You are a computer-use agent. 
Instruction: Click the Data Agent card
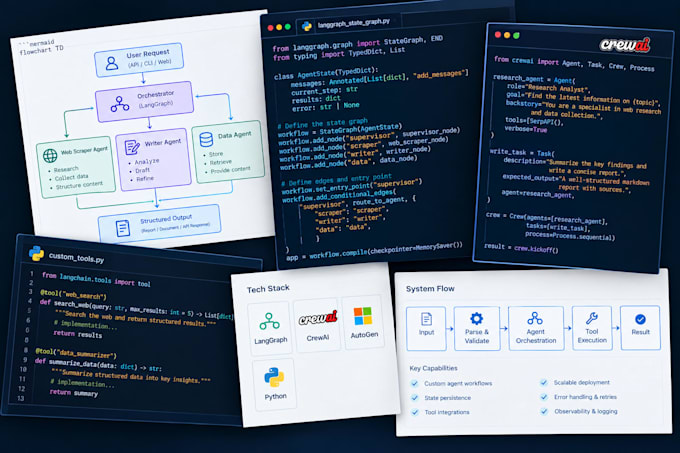click(x=228, y=151)
